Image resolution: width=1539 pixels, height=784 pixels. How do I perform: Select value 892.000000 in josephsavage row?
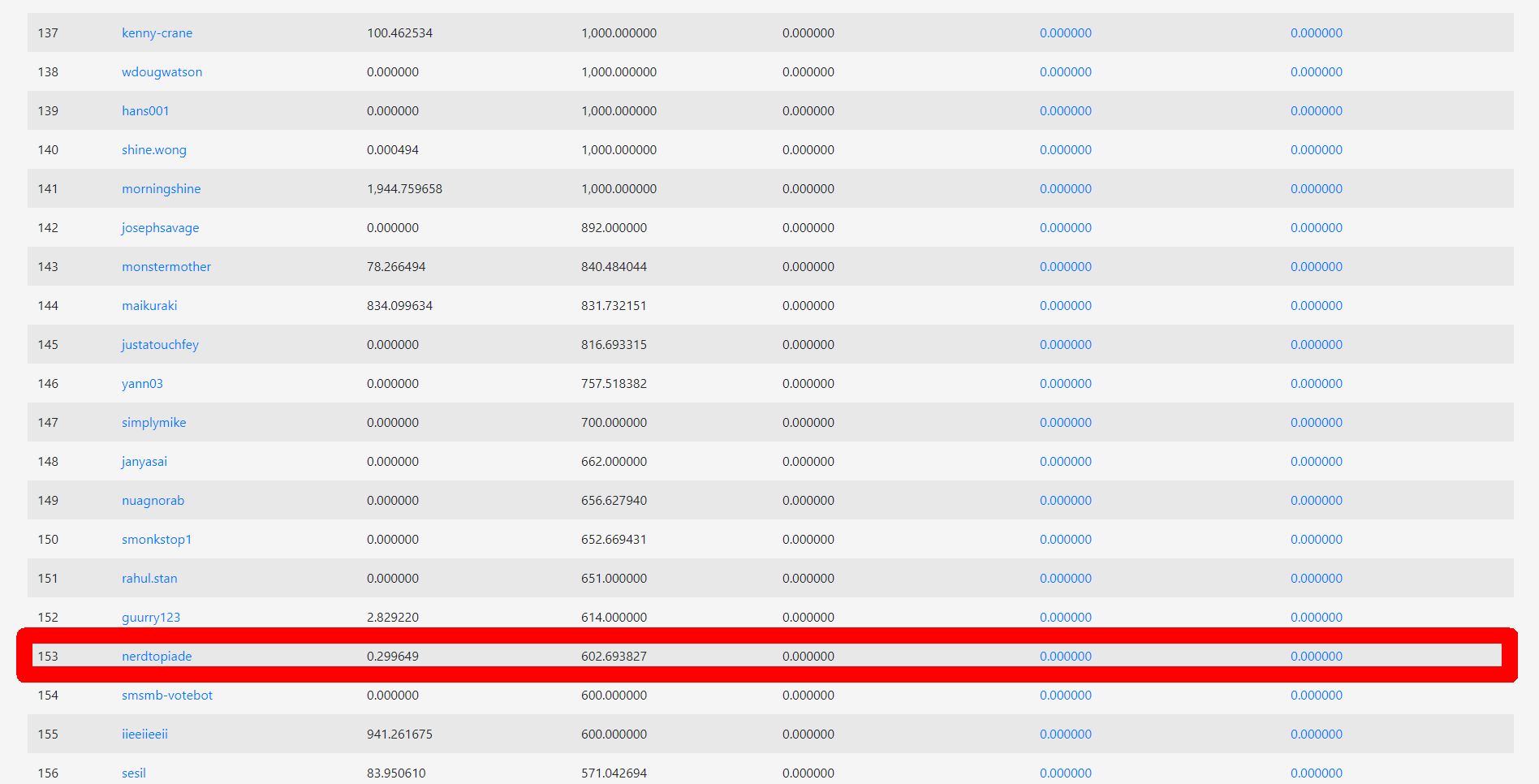click(614, 228)
